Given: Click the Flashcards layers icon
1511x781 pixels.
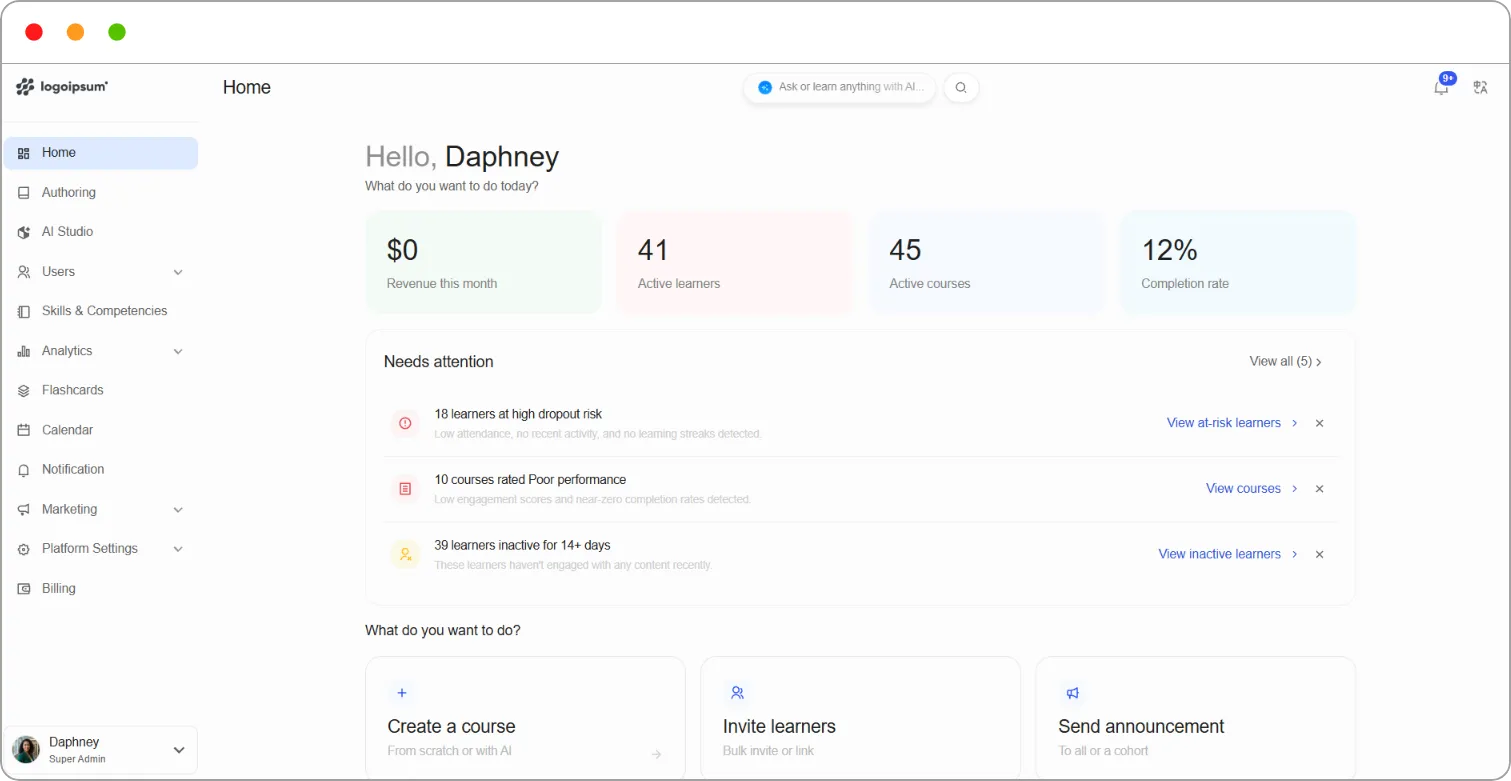Looking at the screenshot, I should point(24,390).
